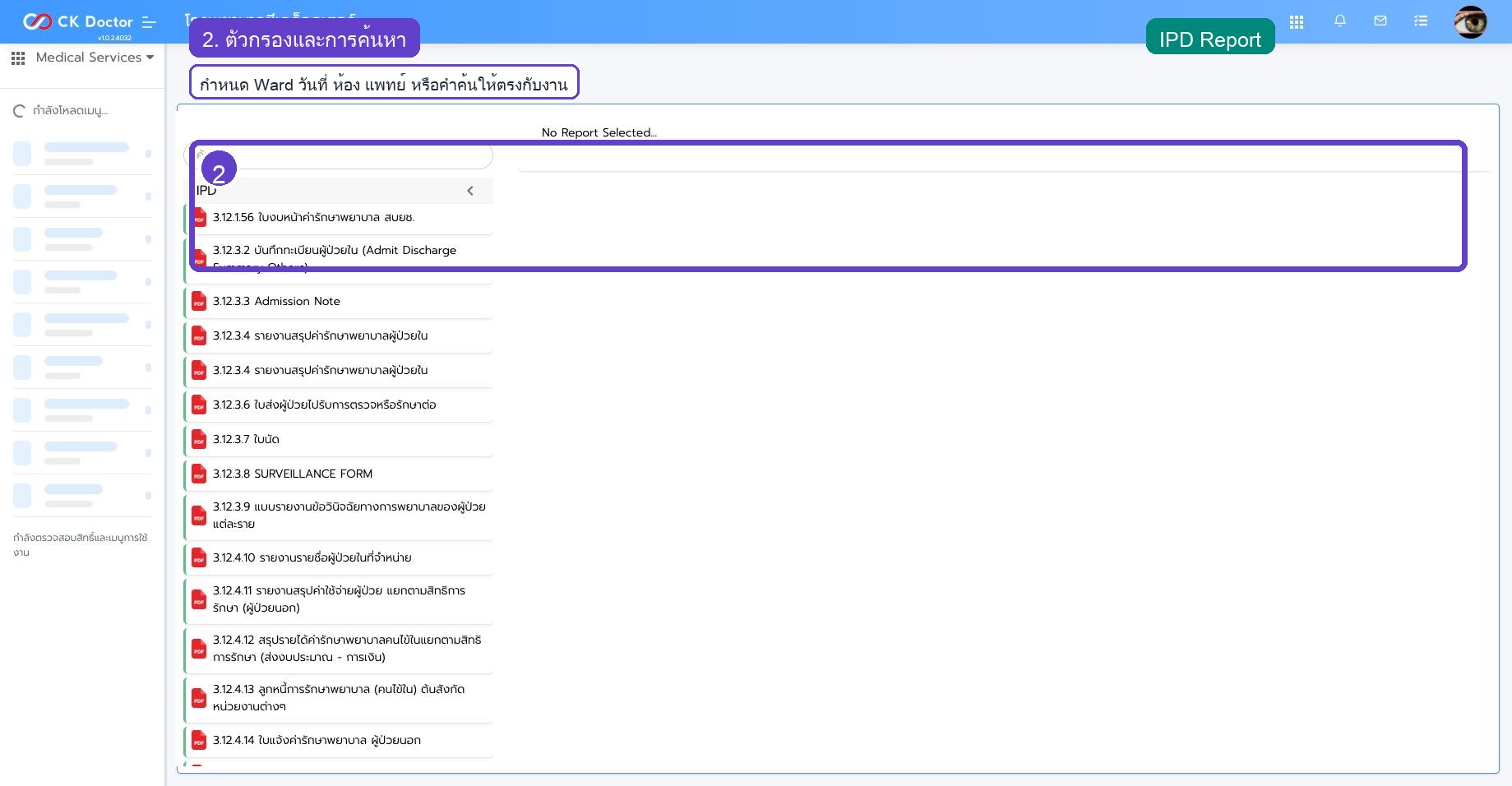Click the grid icon next to Medical Services

tap(18, 58)
